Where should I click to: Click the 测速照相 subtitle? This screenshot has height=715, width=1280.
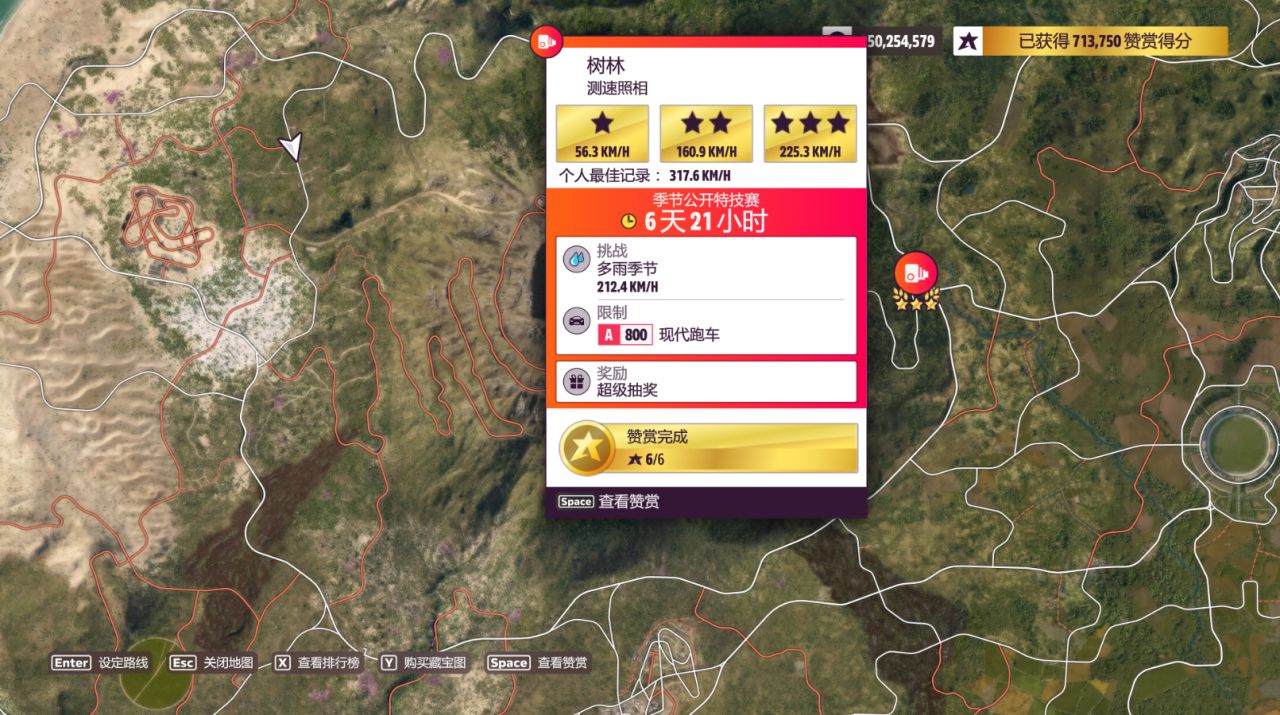(617, 88)
